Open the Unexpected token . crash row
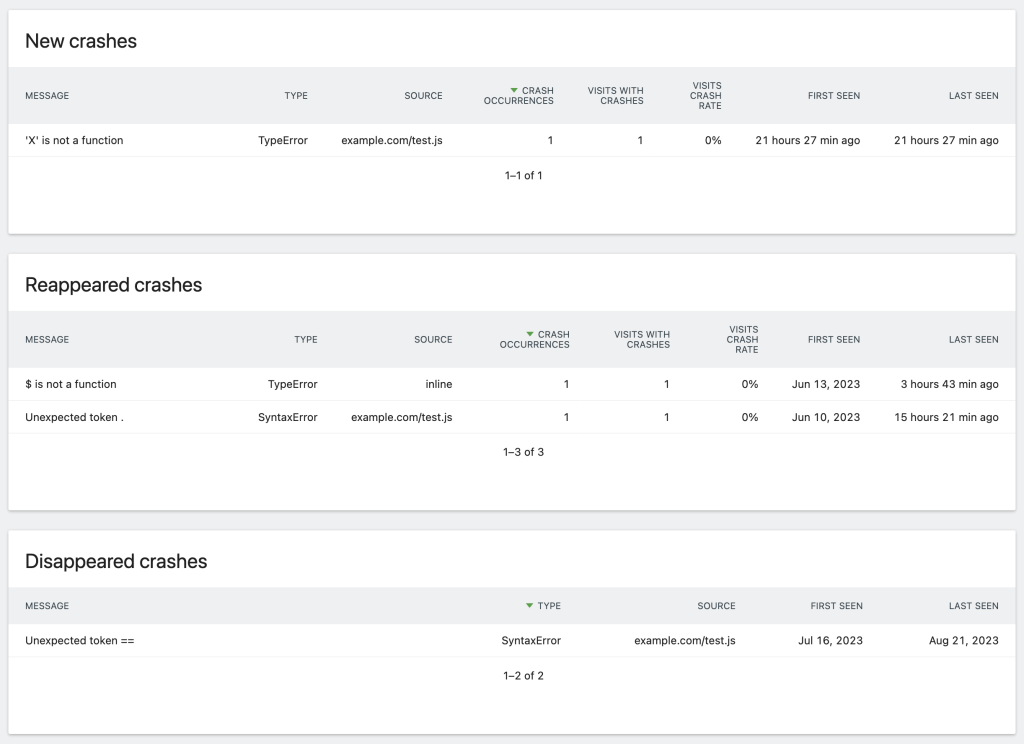 71,417
